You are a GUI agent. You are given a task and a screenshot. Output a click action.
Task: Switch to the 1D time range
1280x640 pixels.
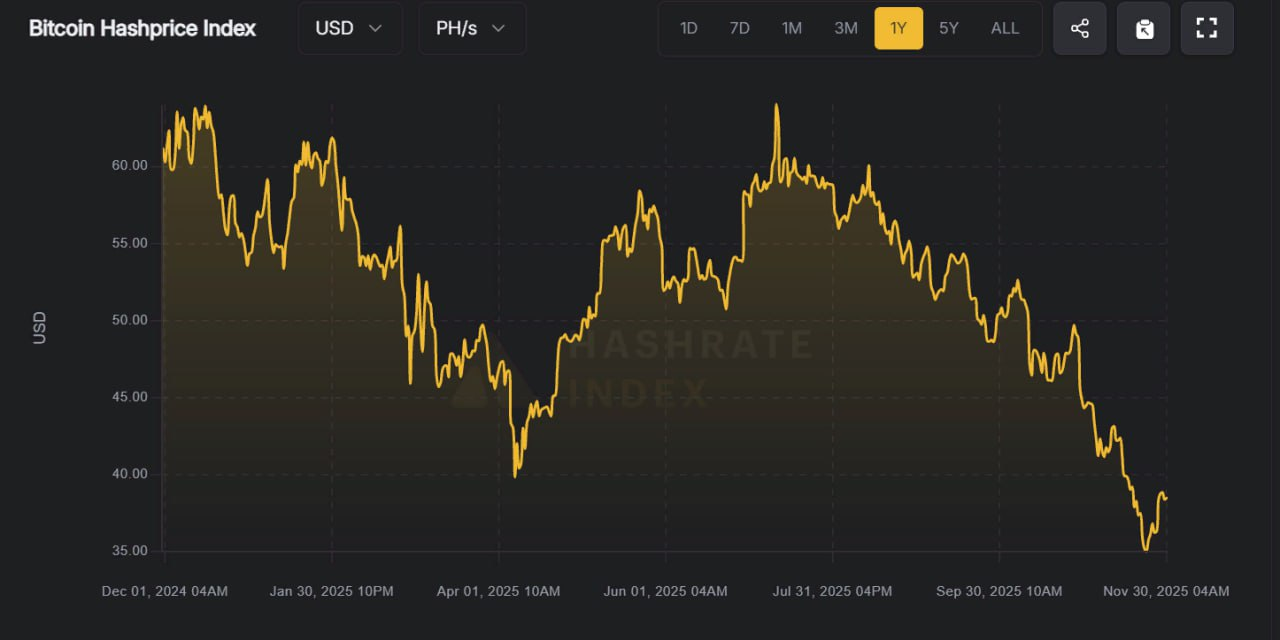[689, 28]
